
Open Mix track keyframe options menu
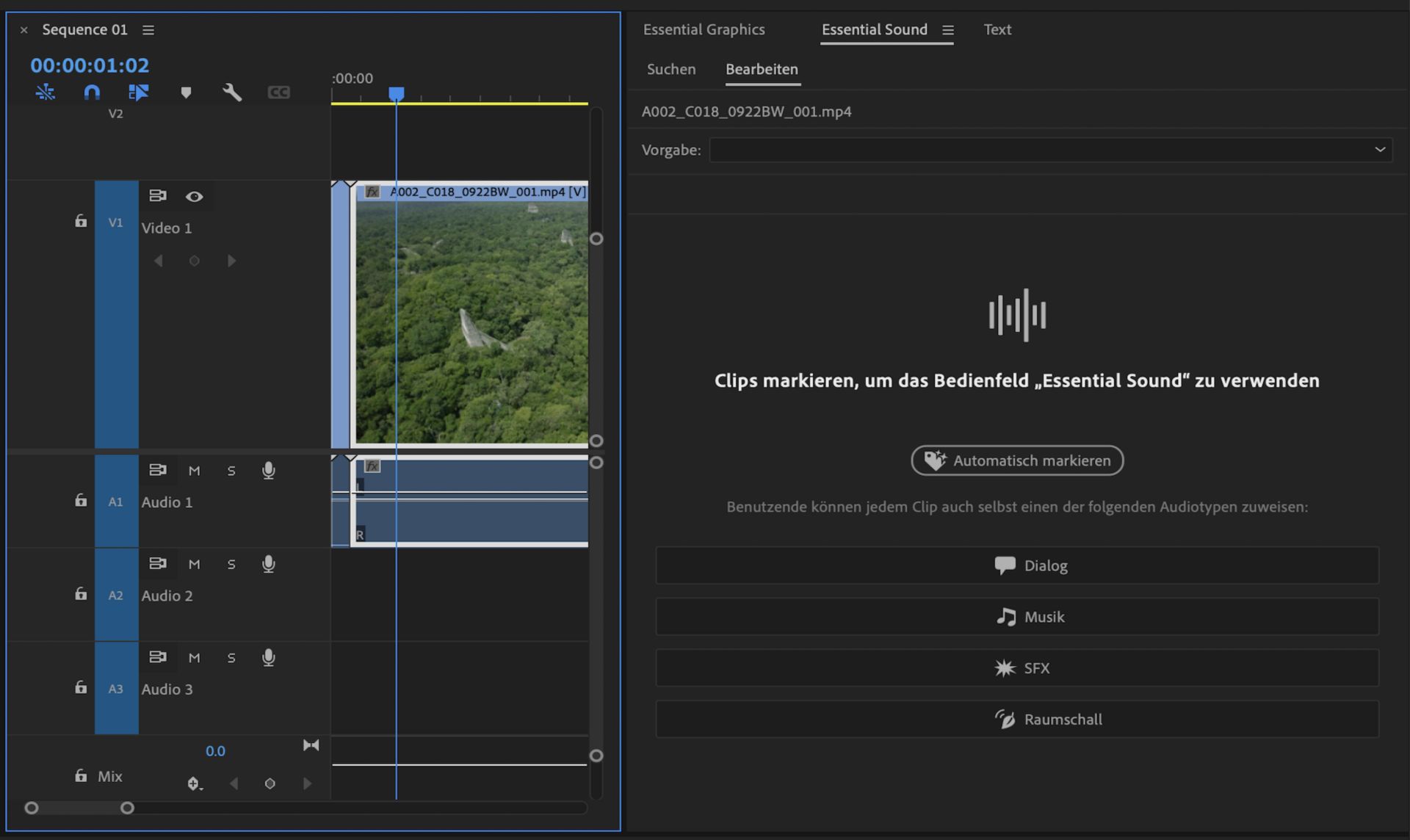click(194, 784)
